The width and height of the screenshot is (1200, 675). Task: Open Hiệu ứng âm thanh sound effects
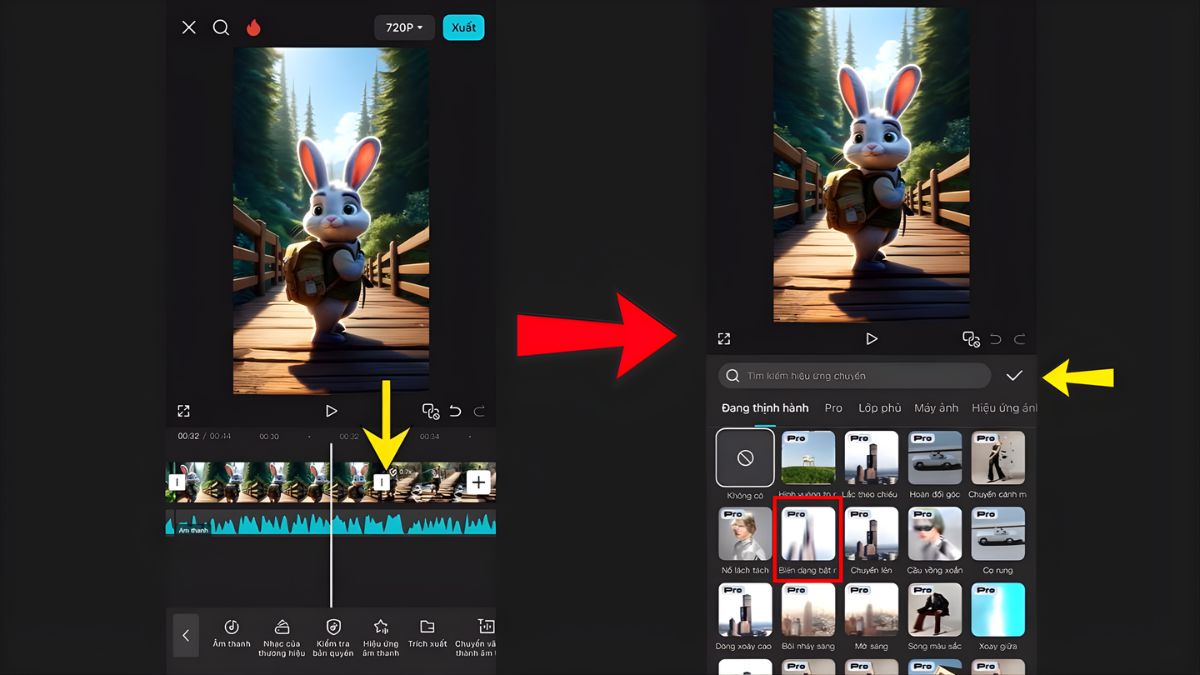381,637
